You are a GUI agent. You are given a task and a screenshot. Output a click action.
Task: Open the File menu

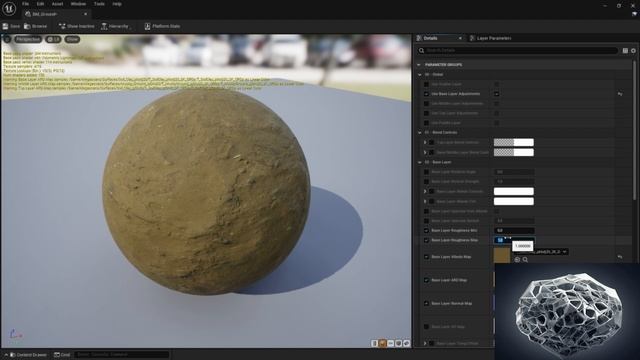coord(25,4)
